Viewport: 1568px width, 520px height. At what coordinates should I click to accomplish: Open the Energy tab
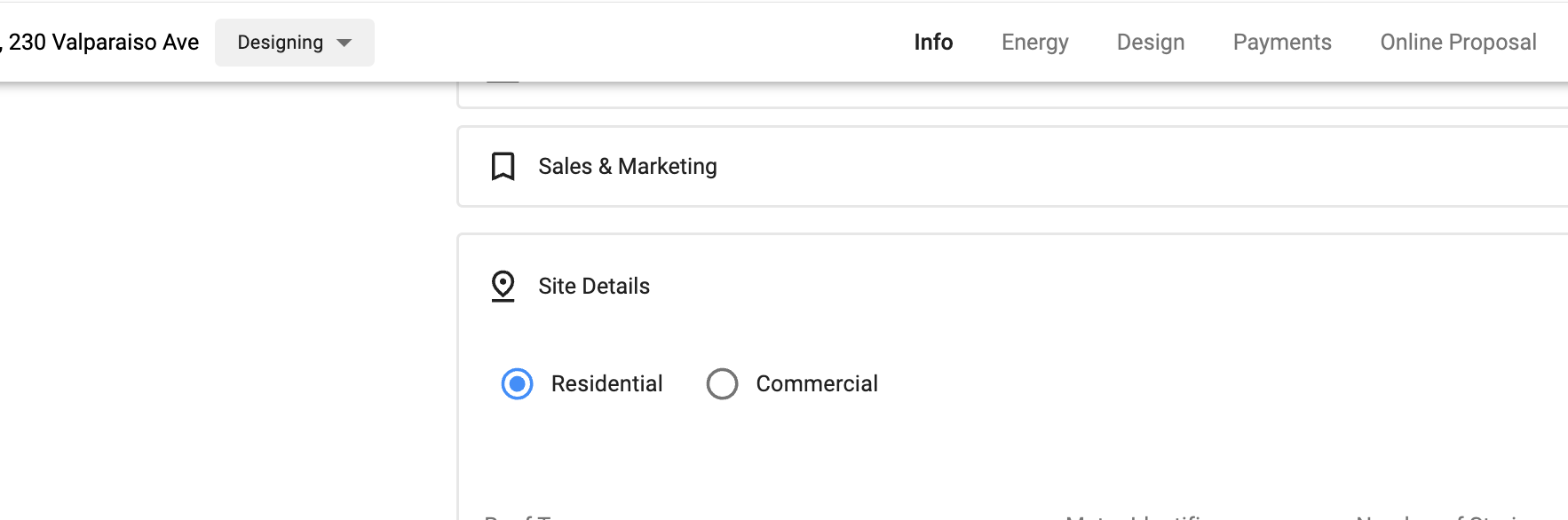1034,43
